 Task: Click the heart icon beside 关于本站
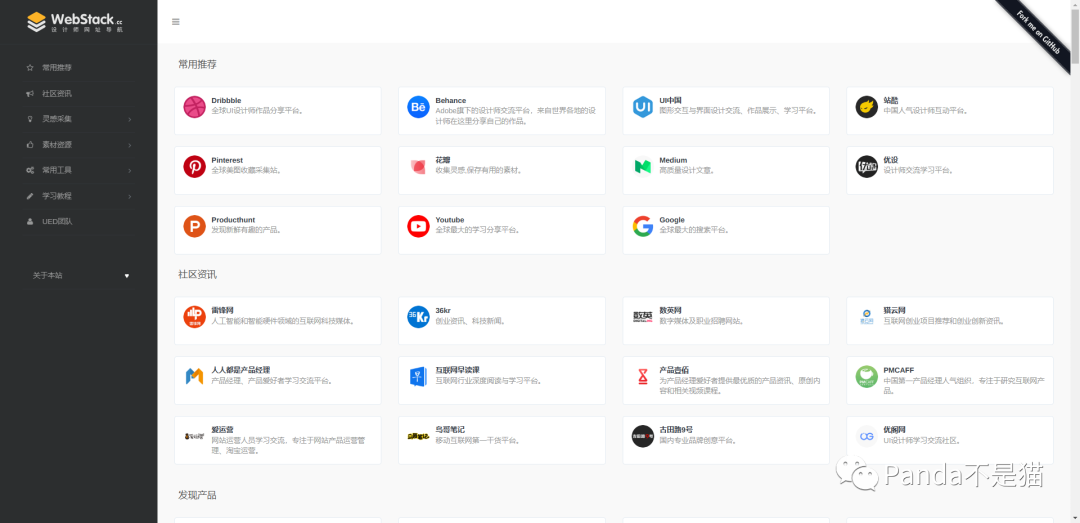(127, 276)
